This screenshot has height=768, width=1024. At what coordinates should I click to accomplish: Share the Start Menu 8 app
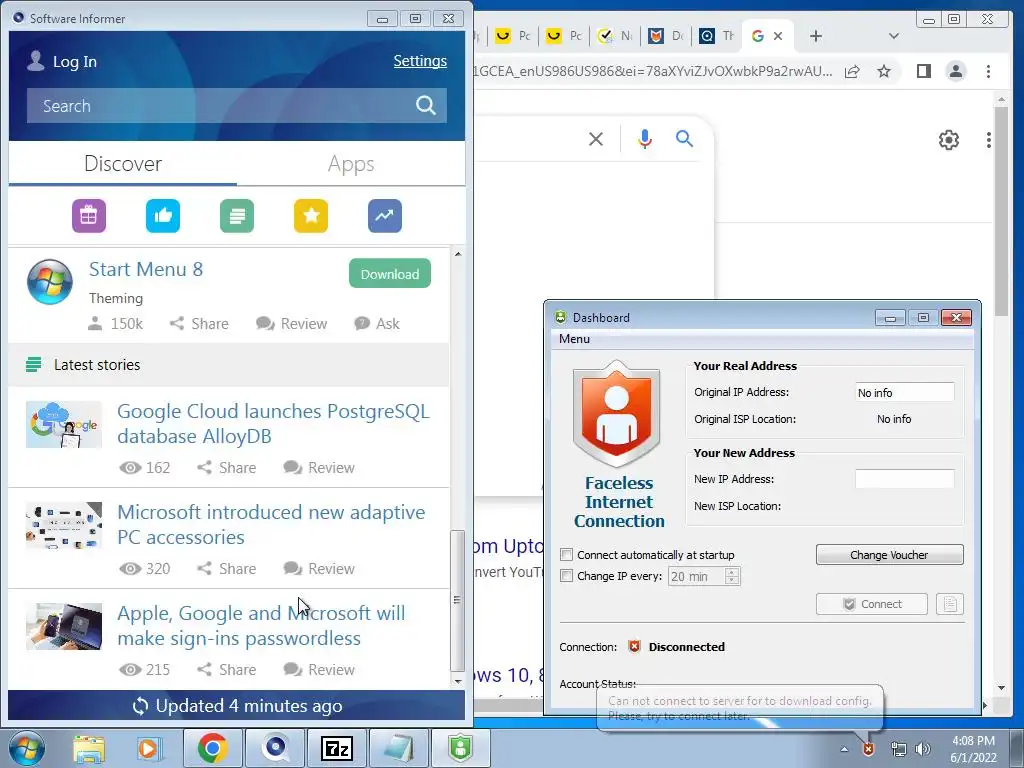click(x=199, y=323)
